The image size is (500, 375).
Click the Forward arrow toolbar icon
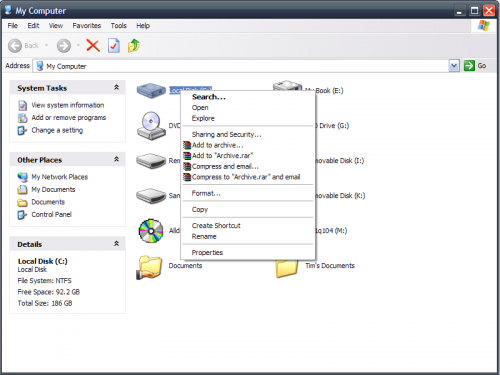(64, 46)
